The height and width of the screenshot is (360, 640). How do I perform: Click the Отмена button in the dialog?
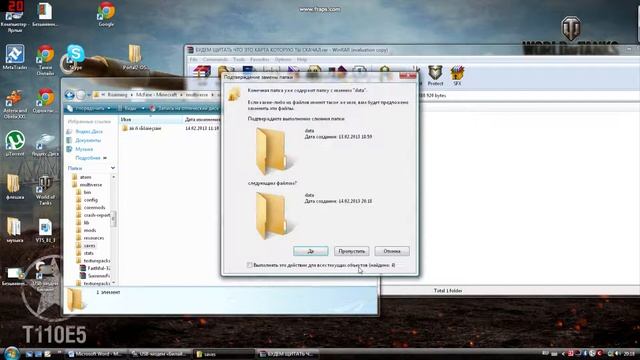pyautogui.click(x=392, y=251)
